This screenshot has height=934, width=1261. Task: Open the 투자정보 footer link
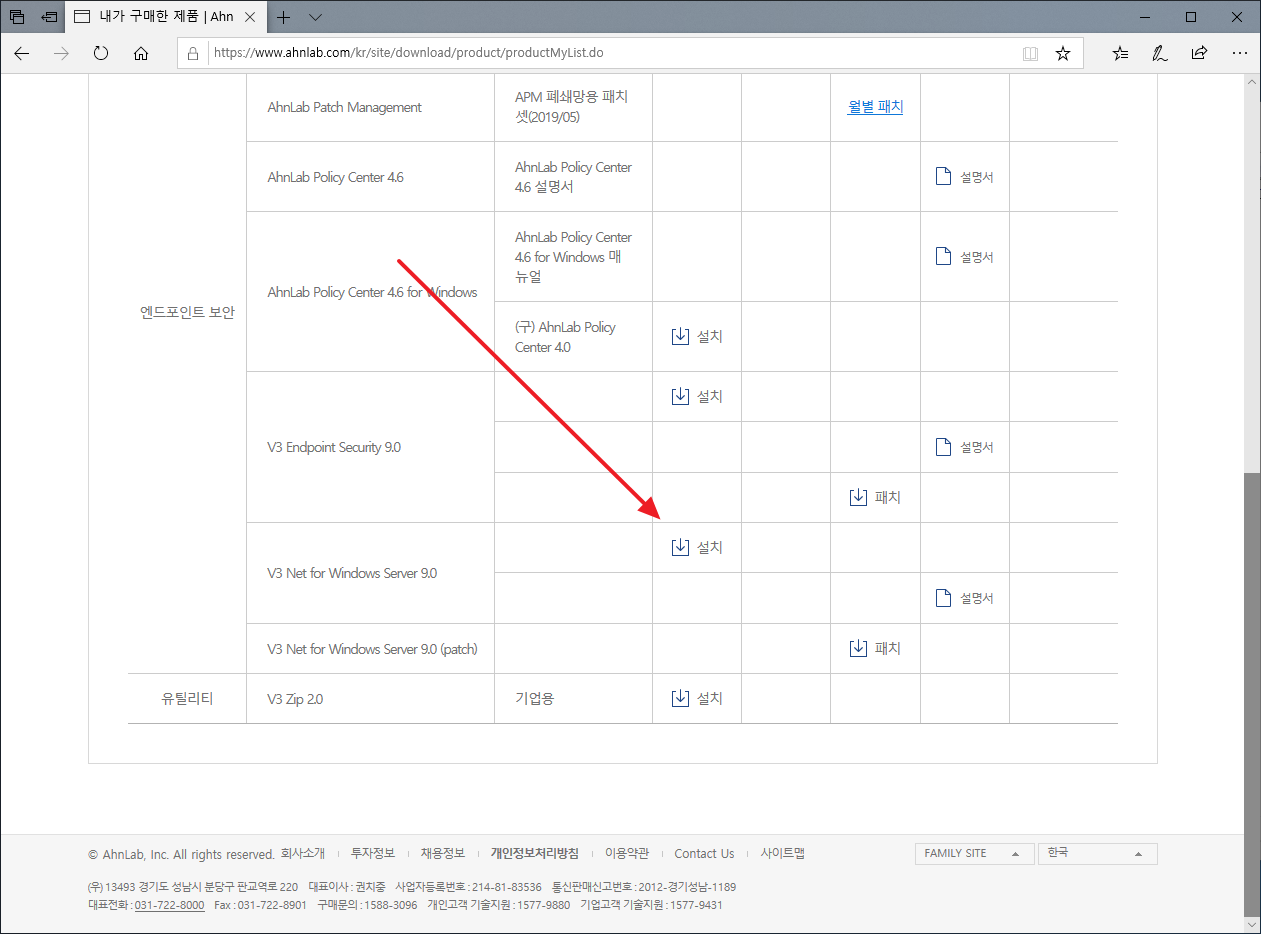[373, 854]
